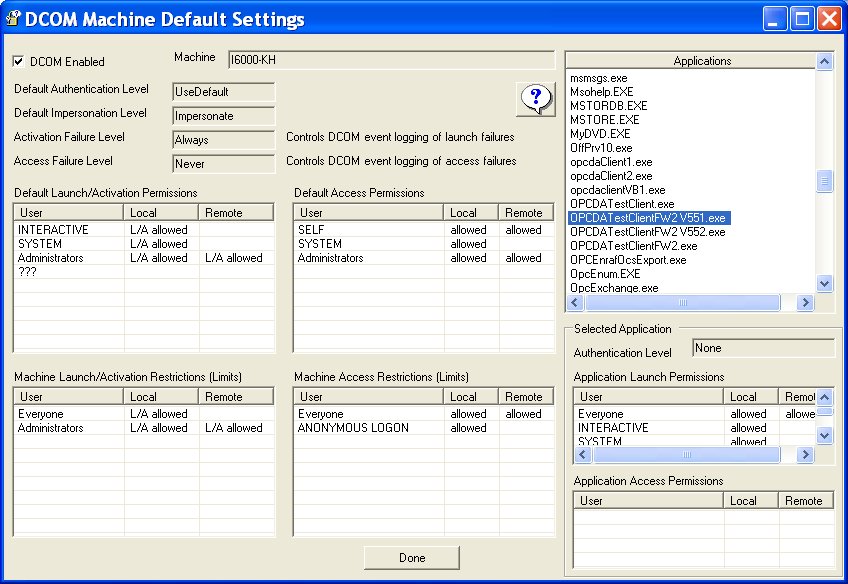848x584 pixels.
Task: Click down arrow of Applications list scrollbar
Action: point(824,283)
